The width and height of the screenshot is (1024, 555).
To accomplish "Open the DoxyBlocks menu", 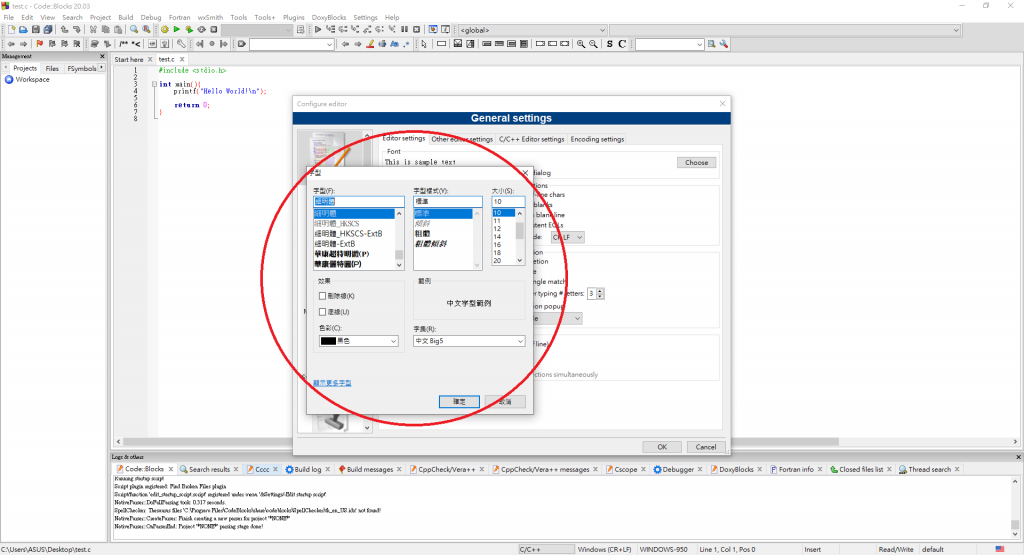I will [328, 18].
